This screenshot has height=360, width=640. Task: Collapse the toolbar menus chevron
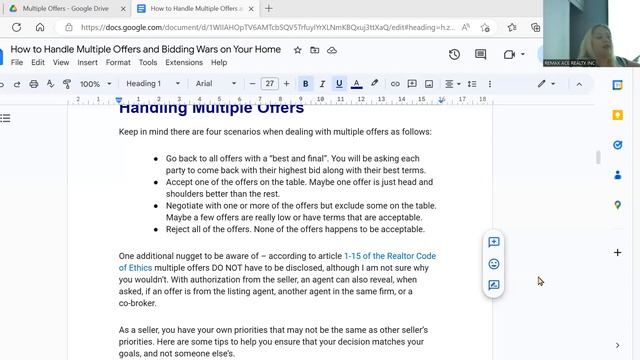[579, 84]
